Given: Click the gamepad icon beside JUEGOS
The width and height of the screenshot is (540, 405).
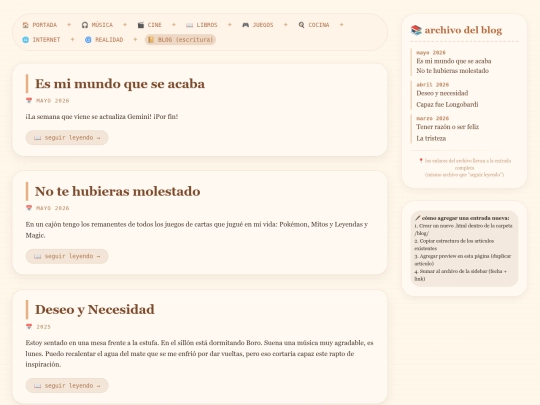Looking at the screenshot, I should pyautogui.click(x=246, y=25).
